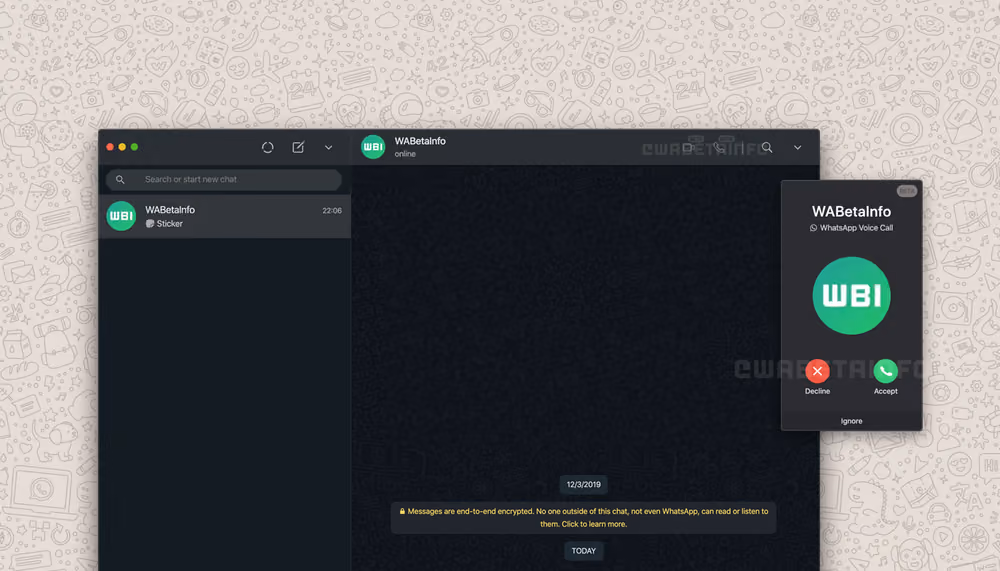This screenshot has width=1000, height=571.
Task: Minimize the window with yellow button
Action: [122, 147]
